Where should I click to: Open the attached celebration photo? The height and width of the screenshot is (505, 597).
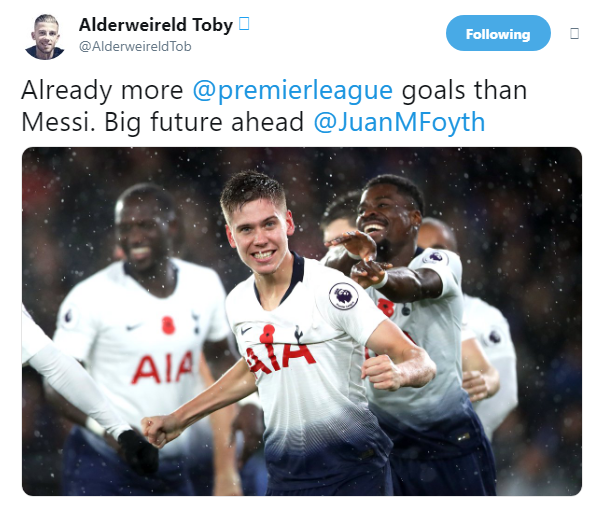click(302, 321)
